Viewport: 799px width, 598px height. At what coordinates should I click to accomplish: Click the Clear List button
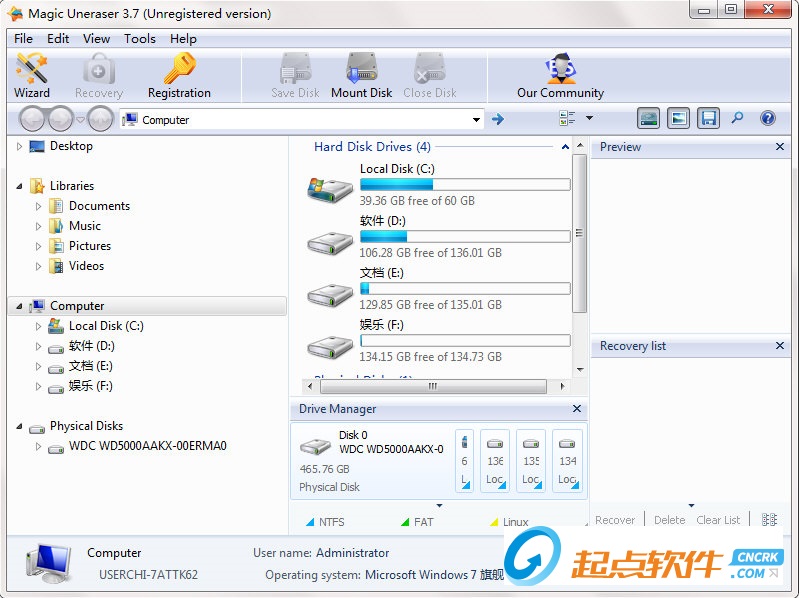click(718, 520)
